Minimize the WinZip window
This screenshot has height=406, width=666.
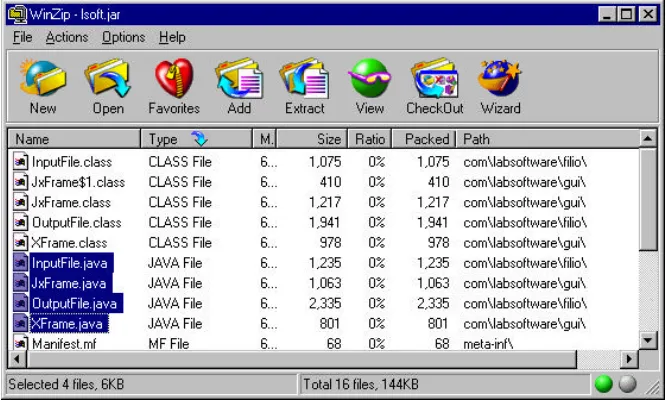pos(607,14)
